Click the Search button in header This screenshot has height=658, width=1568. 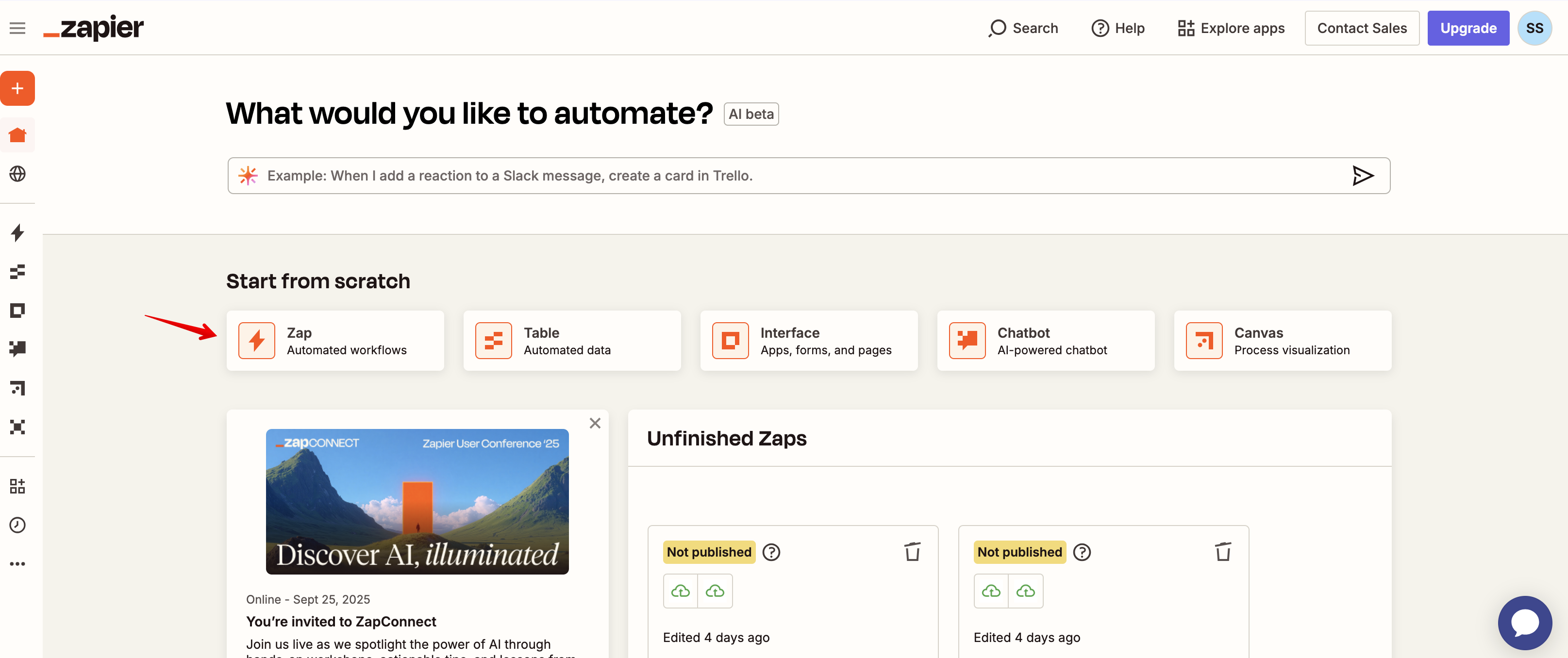pos(1023,28)
